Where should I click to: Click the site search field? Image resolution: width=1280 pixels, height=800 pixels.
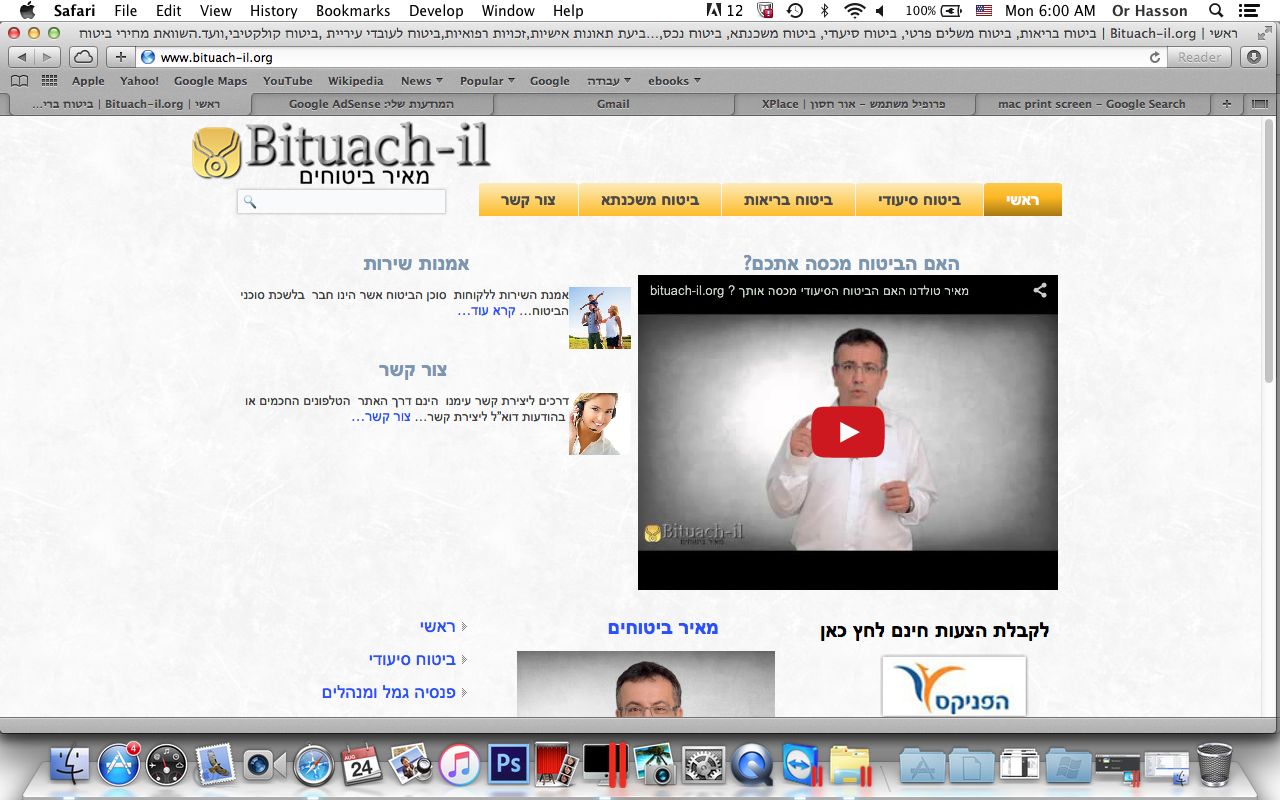click(x=341, y=202)
